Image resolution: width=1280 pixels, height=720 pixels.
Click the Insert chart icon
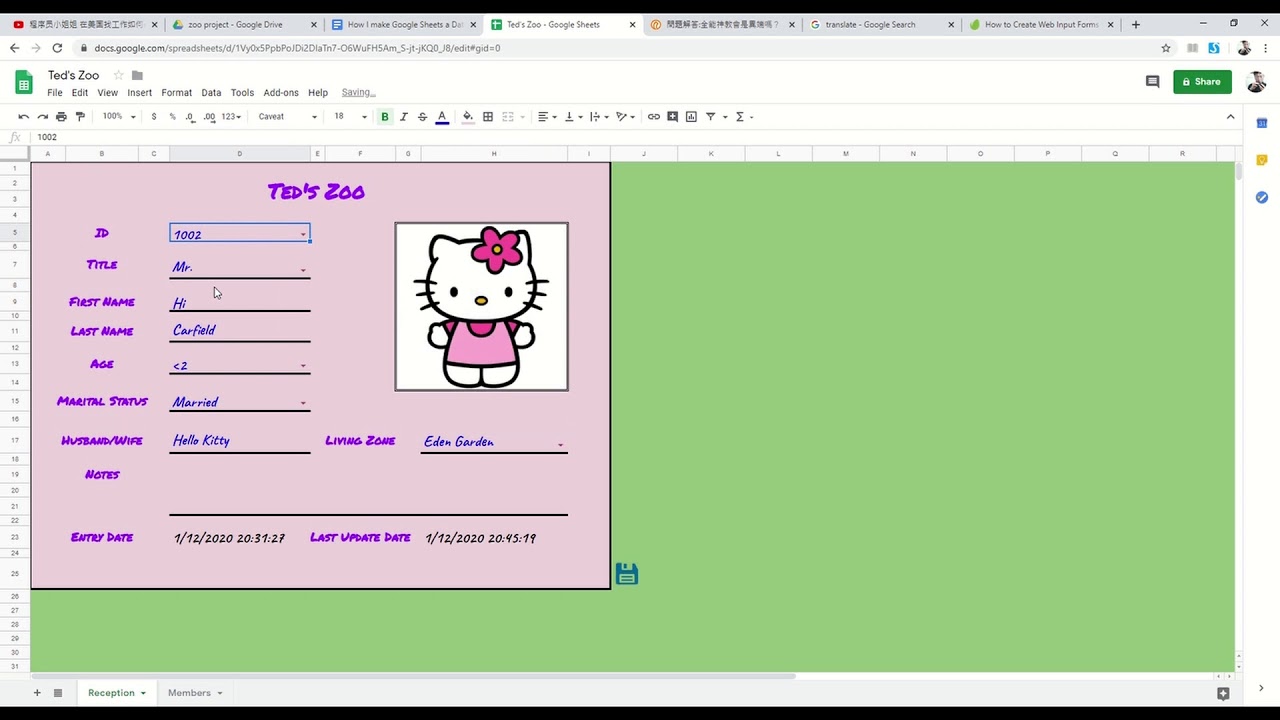pyautogui.click(x=691, y=117)
